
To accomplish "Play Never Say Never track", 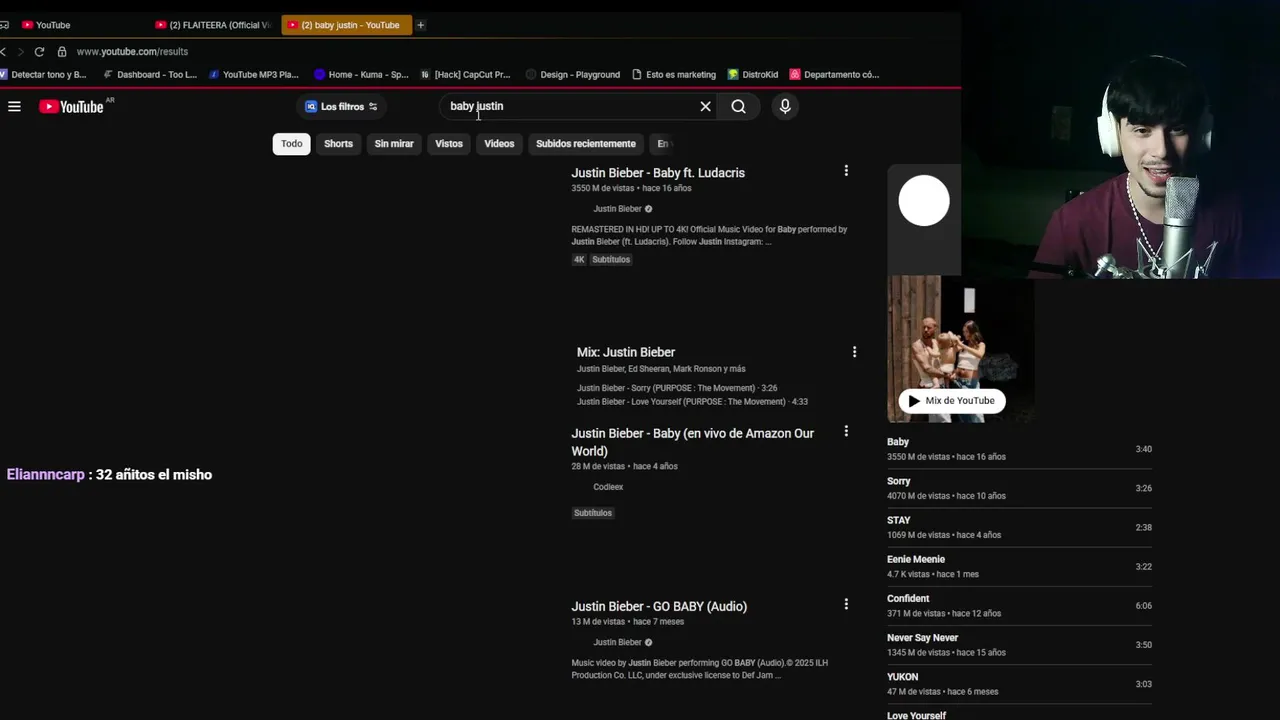I will tap(1019, 645).
